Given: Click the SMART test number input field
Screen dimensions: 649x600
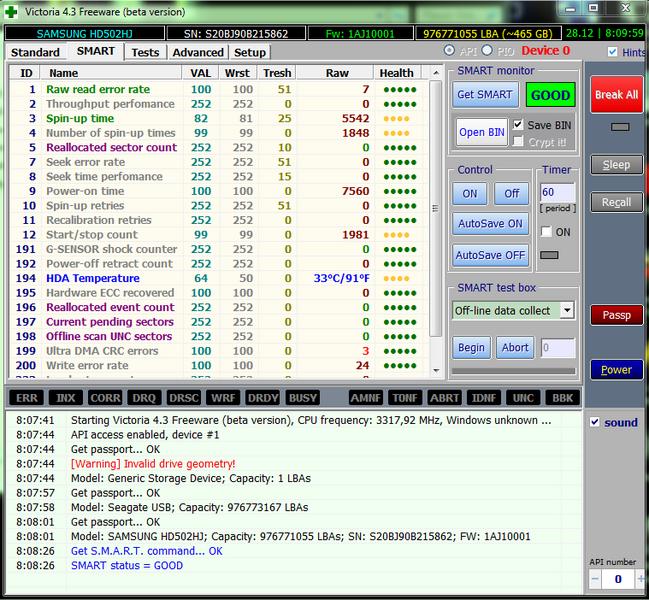Looking at the screenshot, I should tap(558, 348).
